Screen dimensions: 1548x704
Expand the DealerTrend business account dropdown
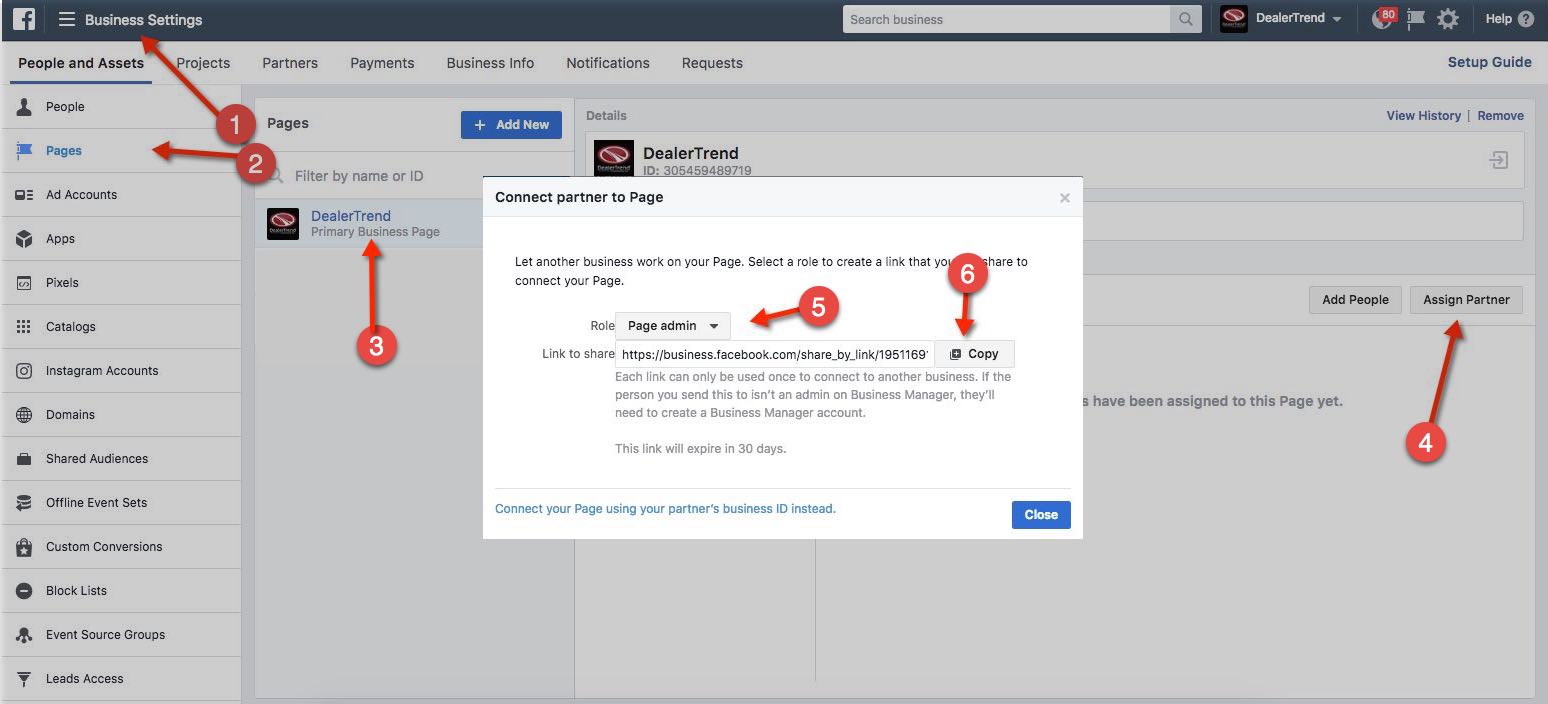[1337, 19]
